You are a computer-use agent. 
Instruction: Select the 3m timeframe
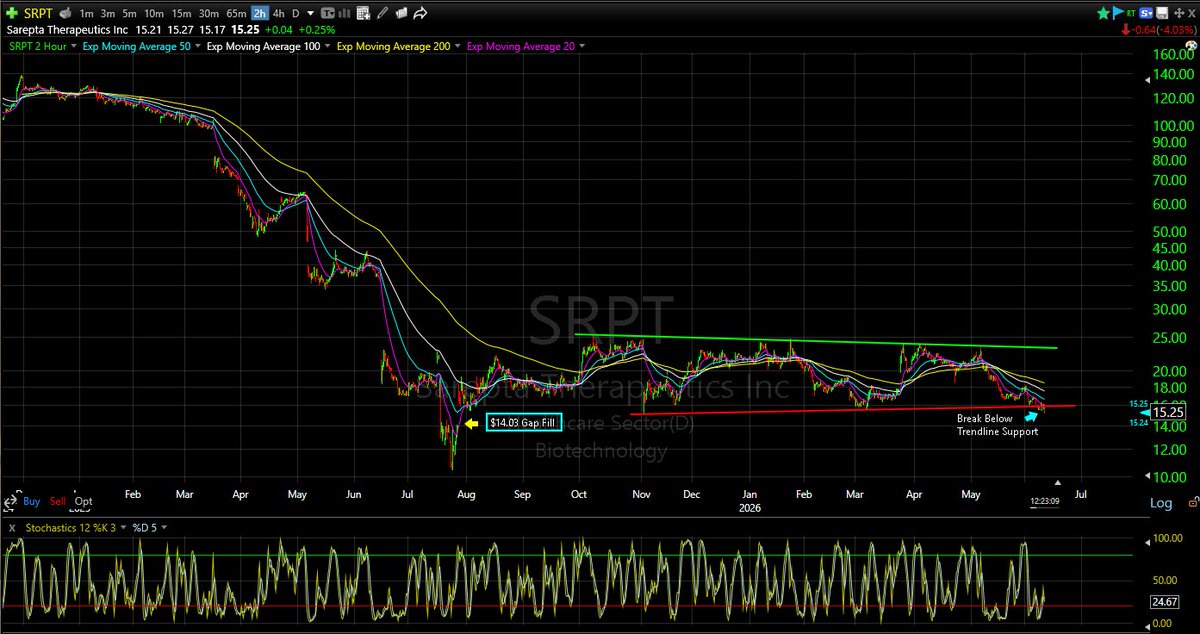(x=108, y=14)
